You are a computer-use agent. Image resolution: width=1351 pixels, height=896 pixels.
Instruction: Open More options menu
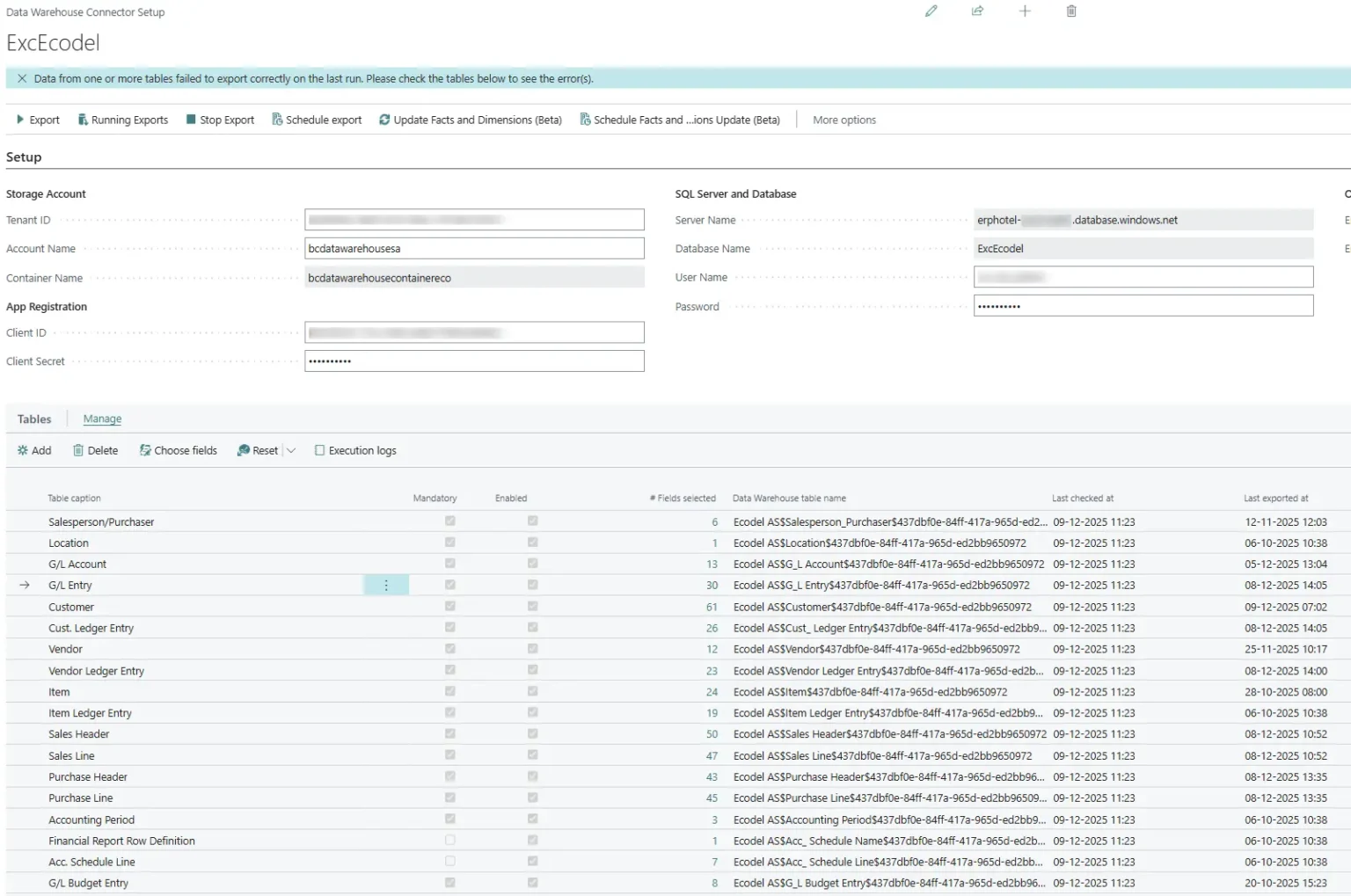[x=843, y=120]
